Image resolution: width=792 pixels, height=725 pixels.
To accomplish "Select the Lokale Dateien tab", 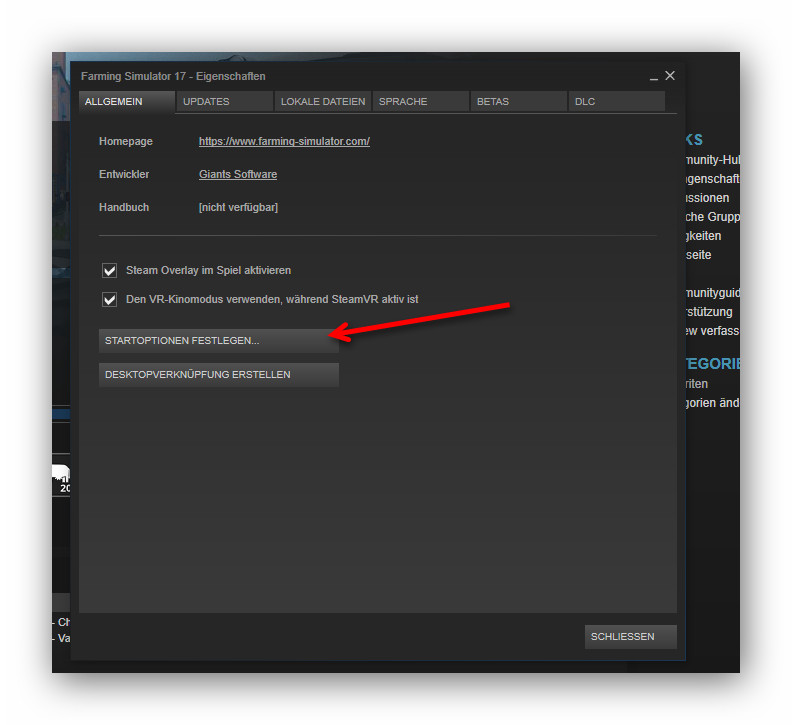I will coord(322,102).
